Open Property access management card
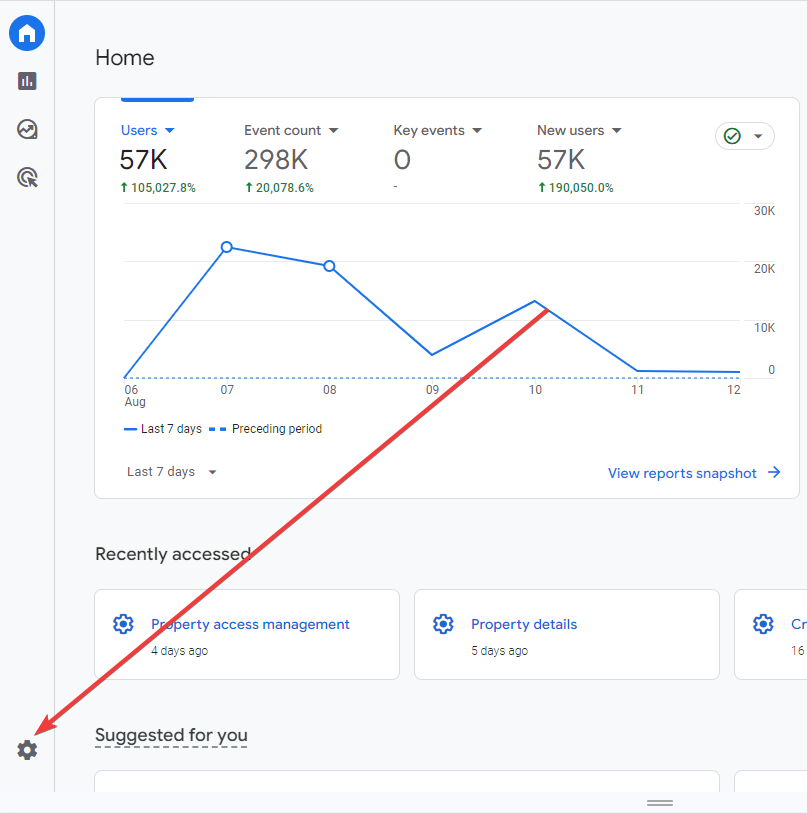This screenshot has width=807, height=813. click(x=250, y=624)
